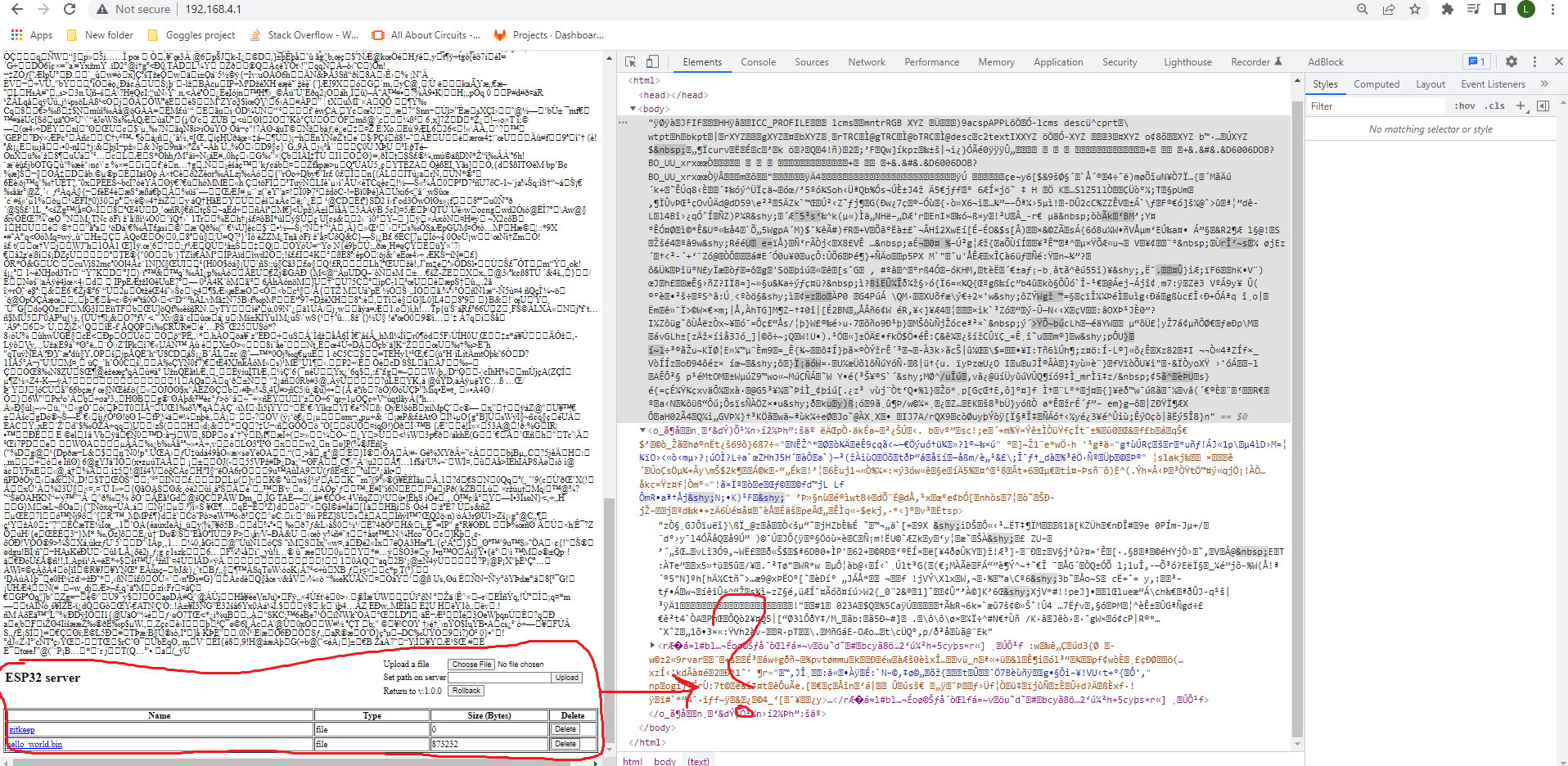Toggle the device toolbar in DevTools
Screen dimensions: 1568x766
click(652, 61)
